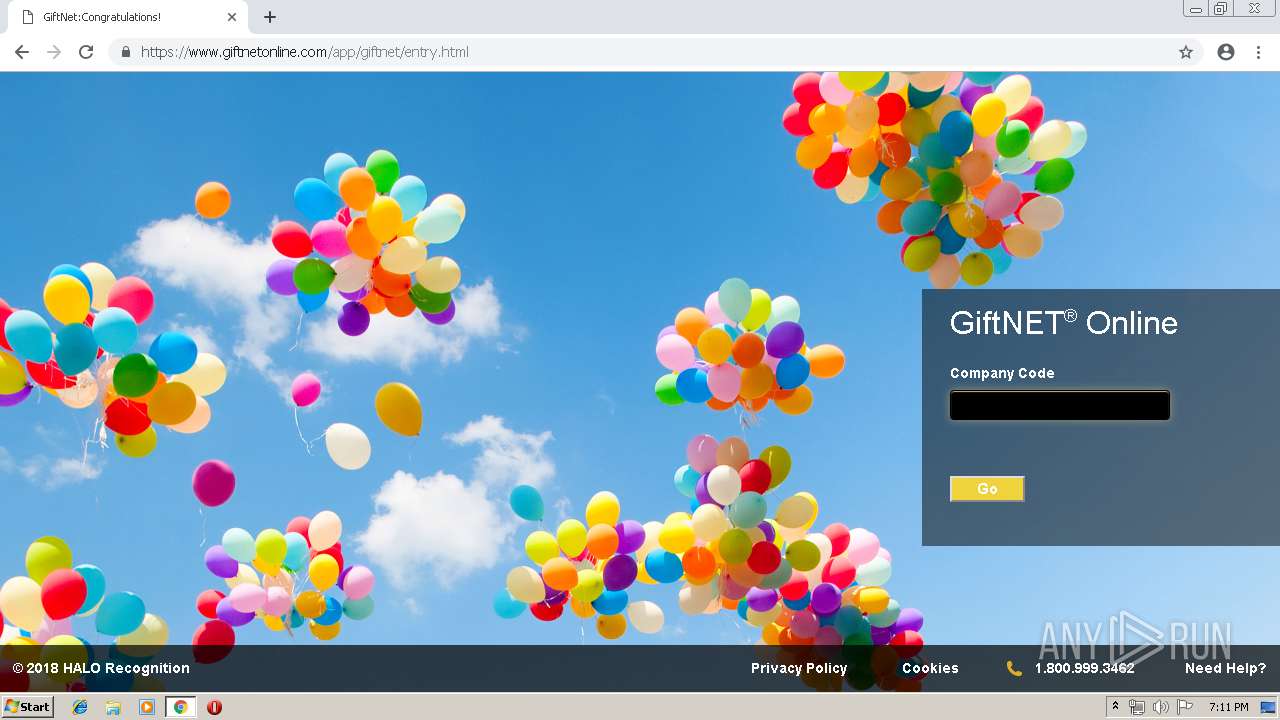Click the 1.800.999.3462 phone number
1280x720 pixels.
pyautogui.click(x=1084, y=668)
